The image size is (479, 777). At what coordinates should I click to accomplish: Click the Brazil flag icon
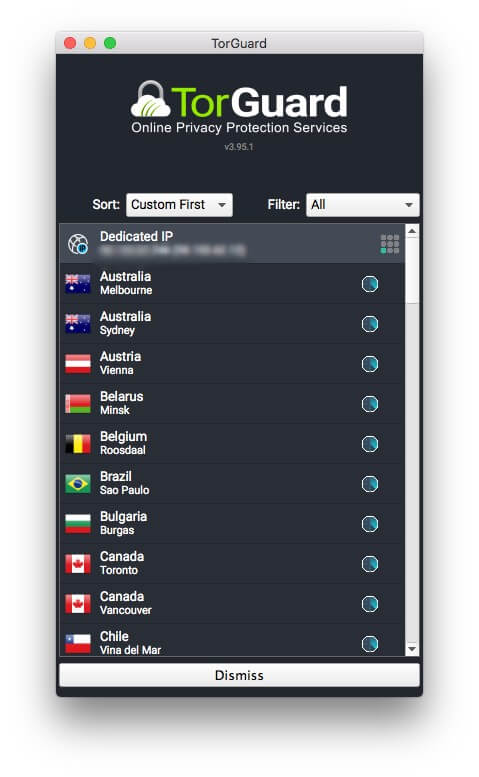78,484
